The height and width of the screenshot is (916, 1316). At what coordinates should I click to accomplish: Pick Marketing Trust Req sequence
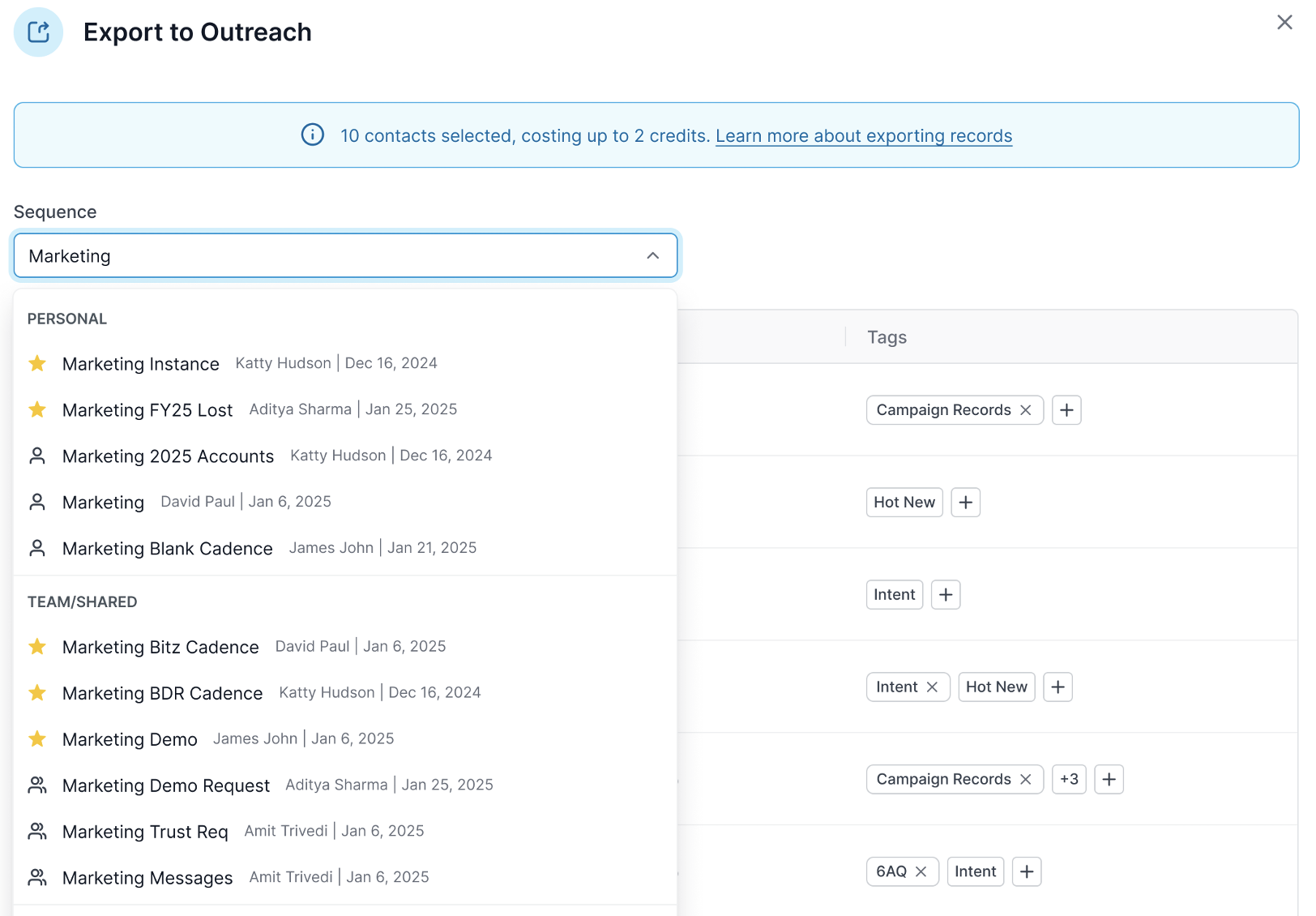coord(345,831)
